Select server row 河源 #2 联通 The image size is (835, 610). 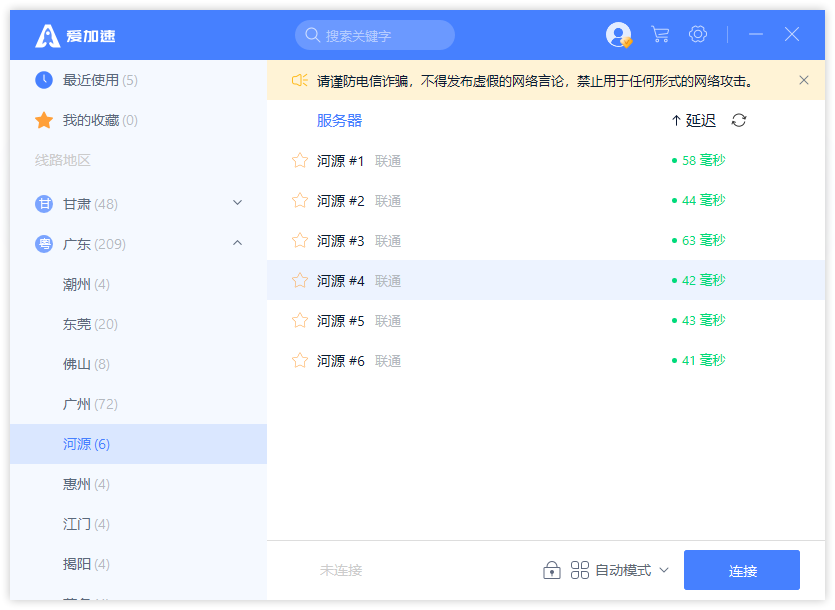coord(546,200)
